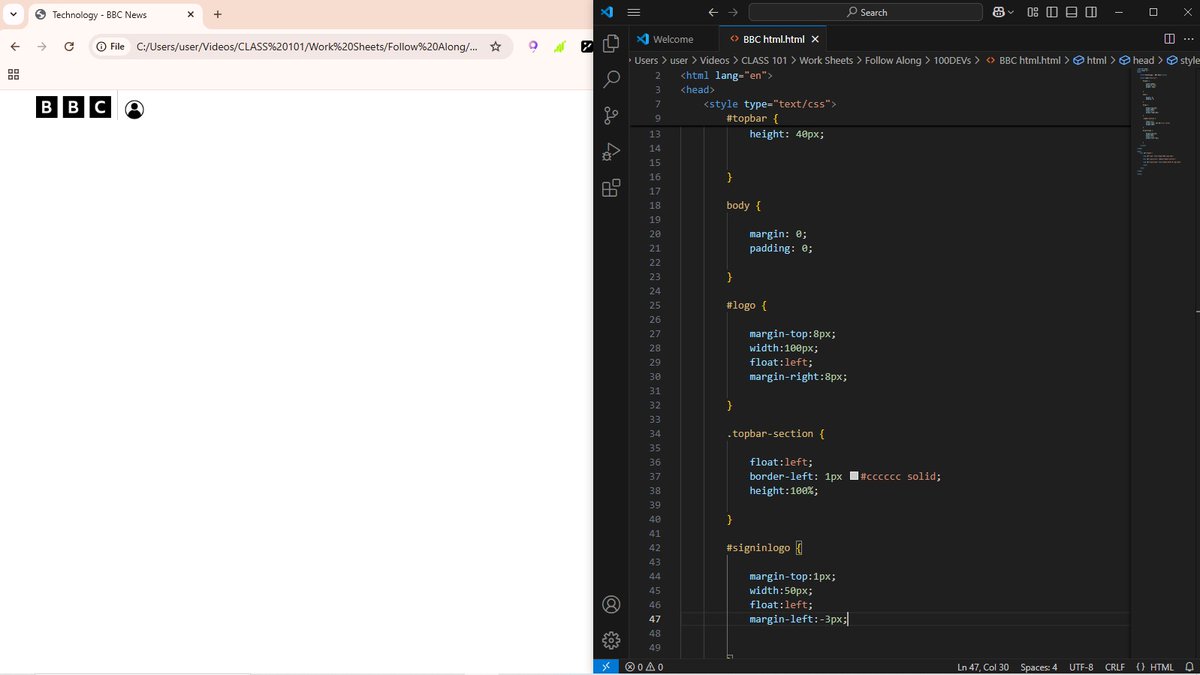1200x675 pixels.
Task: Bookmark this page with the star icon
Action: click(x=495, y=47)
